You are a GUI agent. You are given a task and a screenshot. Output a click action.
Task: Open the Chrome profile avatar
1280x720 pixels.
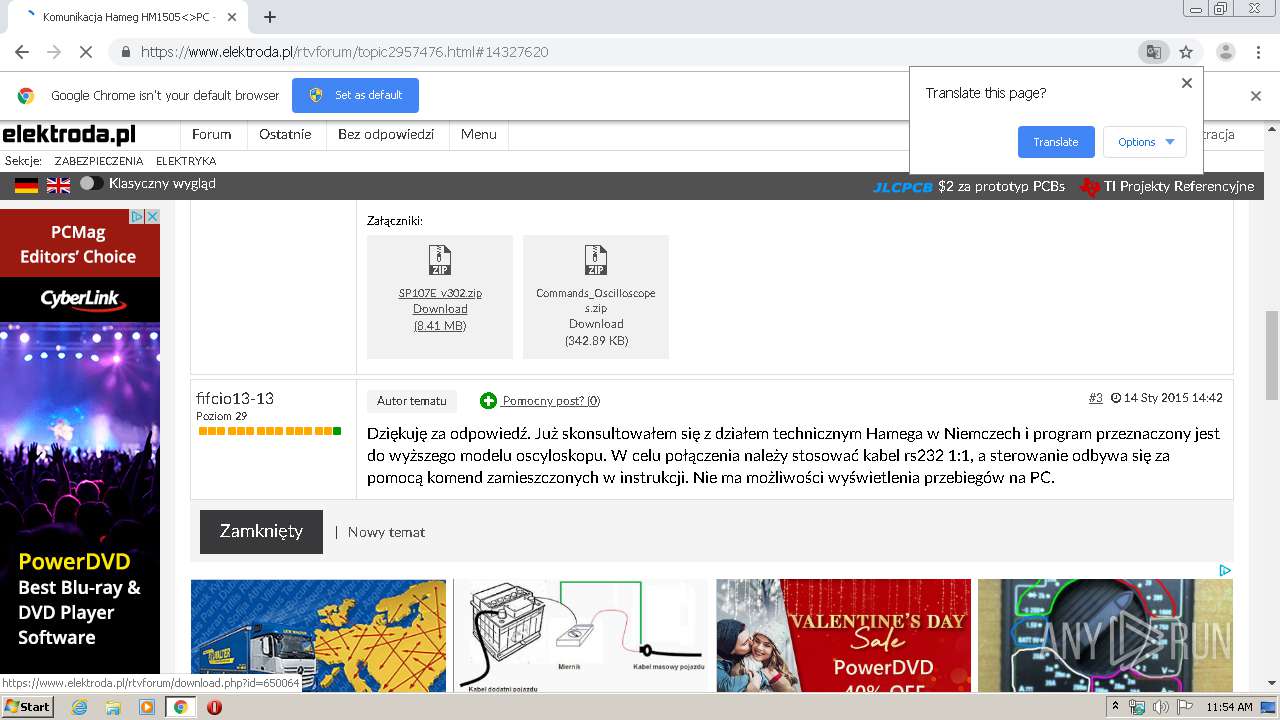click(x=1226, y=52)
